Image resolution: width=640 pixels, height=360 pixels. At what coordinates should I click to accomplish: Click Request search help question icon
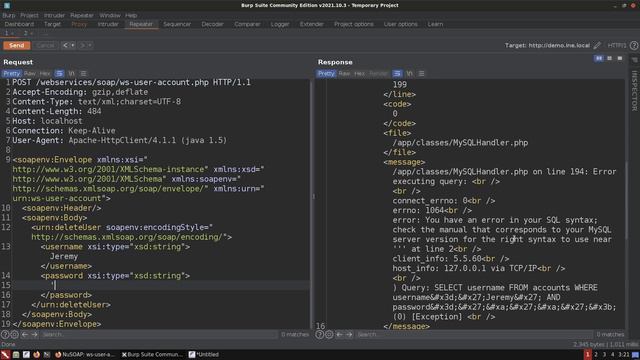coord(5,335)
